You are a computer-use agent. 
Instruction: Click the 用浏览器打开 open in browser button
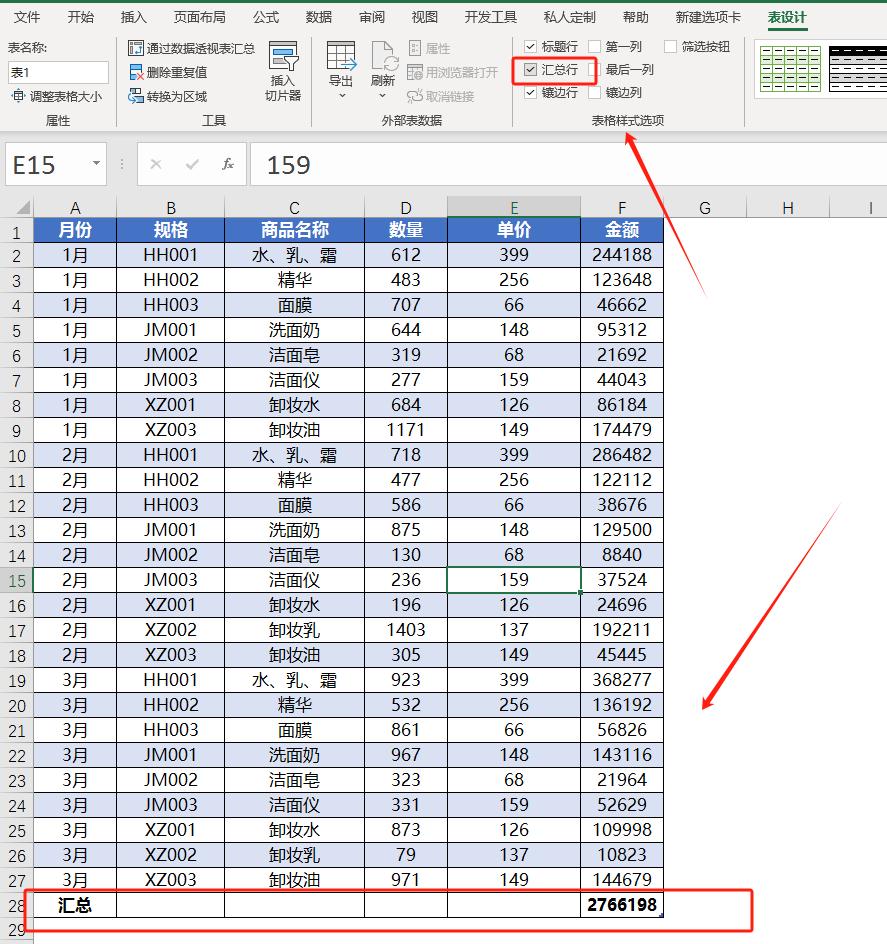453,72
